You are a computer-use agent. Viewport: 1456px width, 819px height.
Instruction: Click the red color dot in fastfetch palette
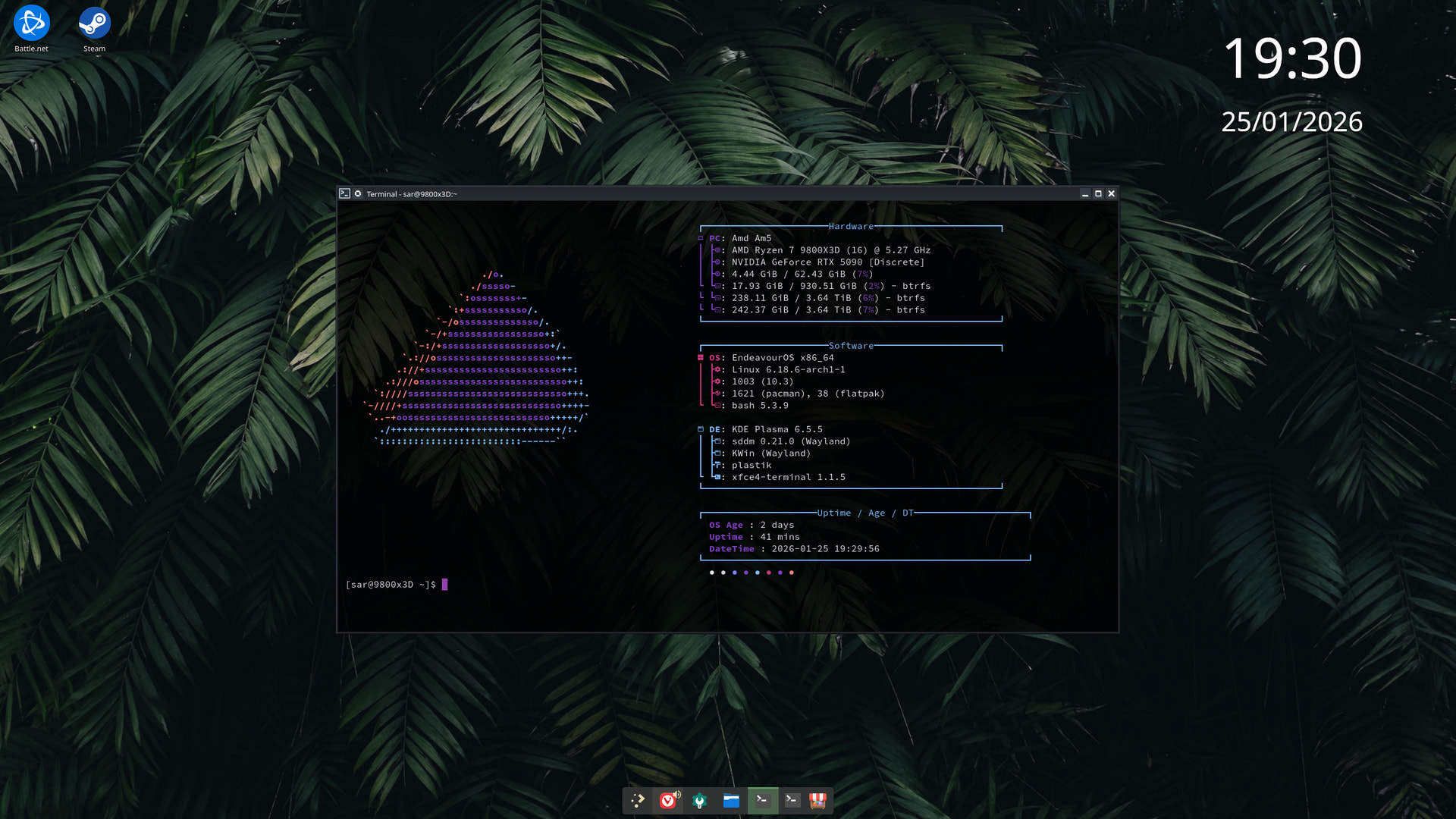tap(791, 573)
